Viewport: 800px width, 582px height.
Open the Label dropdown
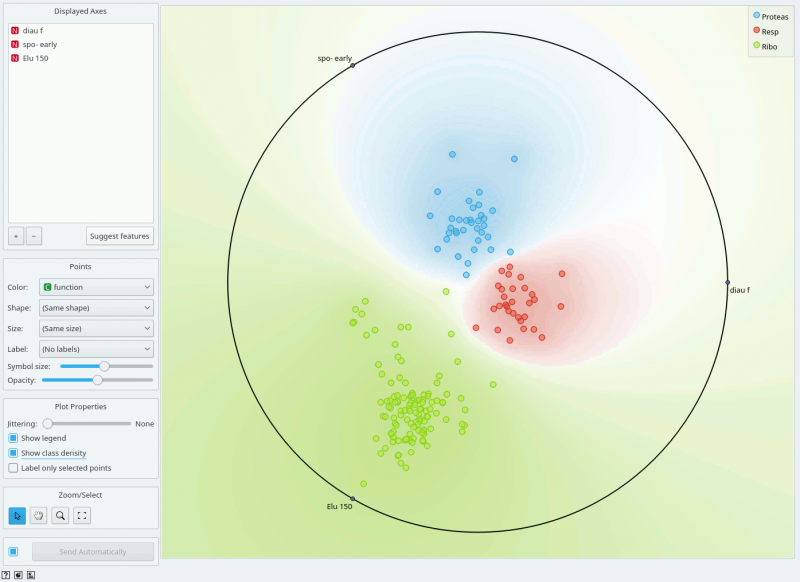[96, 348]
